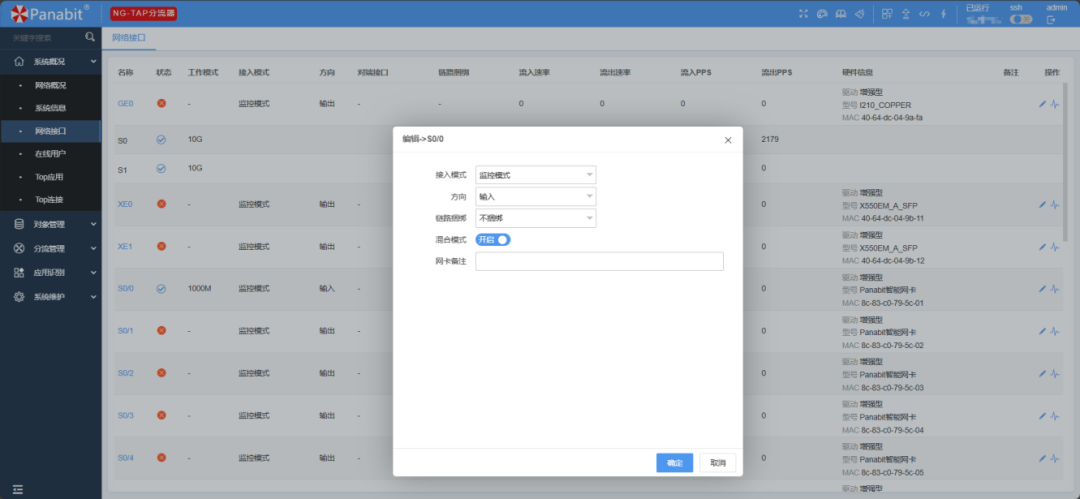Click the blue check status icon of S0
The width and height of the screenshot is (1080, 499).
tap(161, 140)
